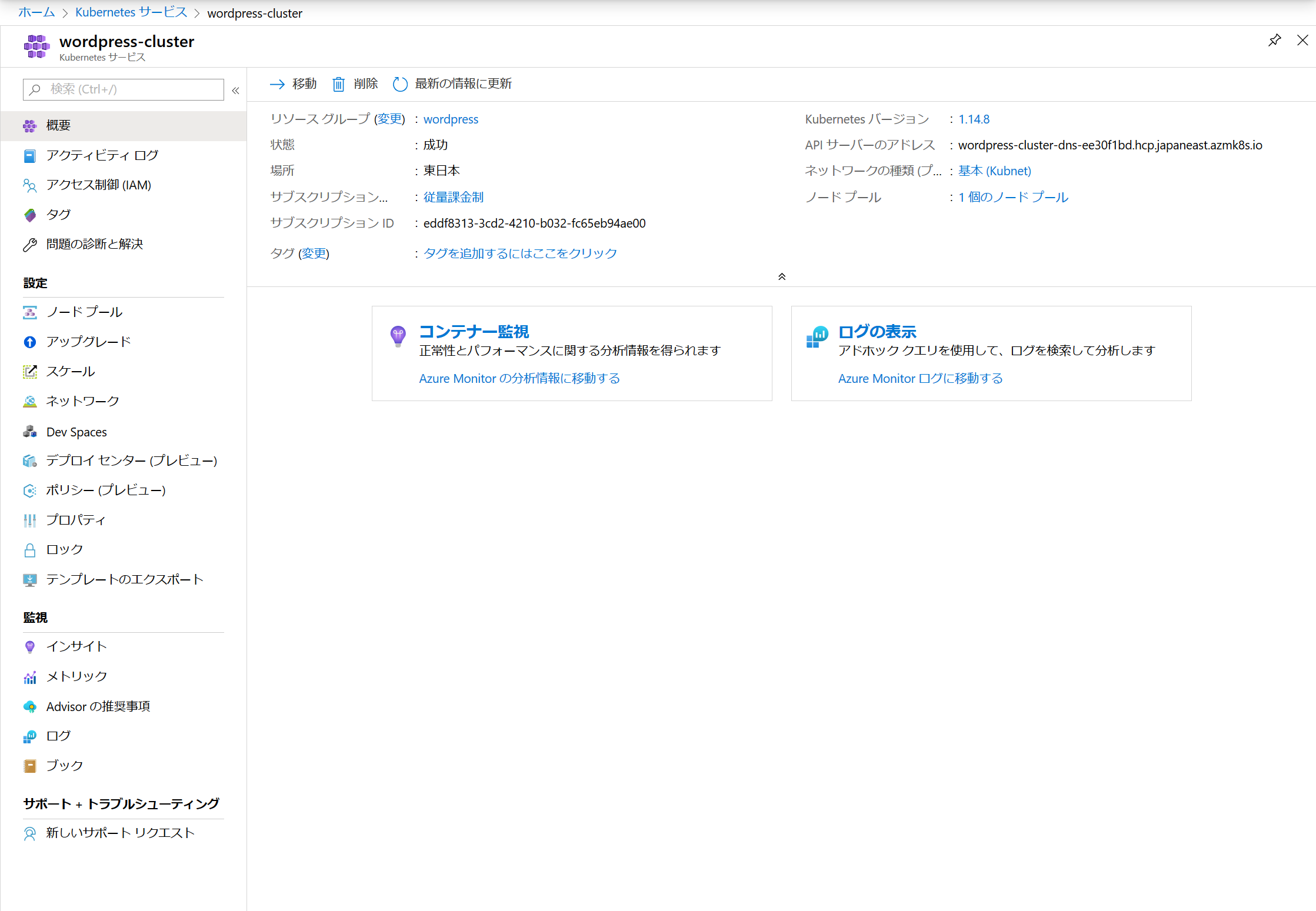1316x911 pixels.
Task: Click the テンプレートのエクスポート icon
Action: 30,580
